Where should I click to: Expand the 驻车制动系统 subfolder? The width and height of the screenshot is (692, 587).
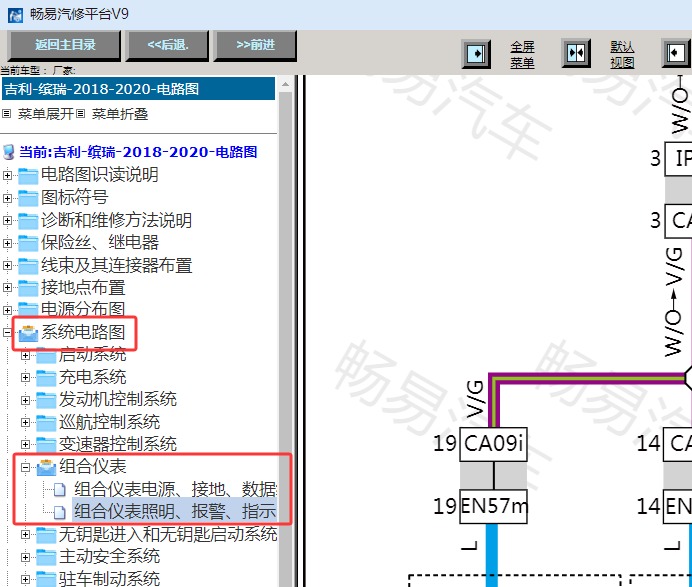(x=26, y=579)
